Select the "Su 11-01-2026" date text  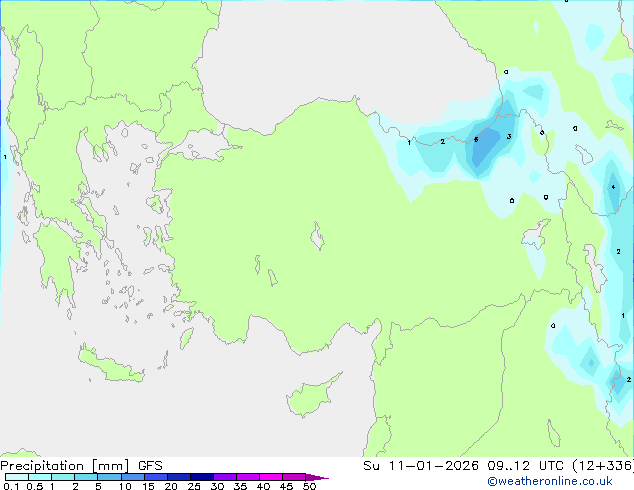point(421,466)
